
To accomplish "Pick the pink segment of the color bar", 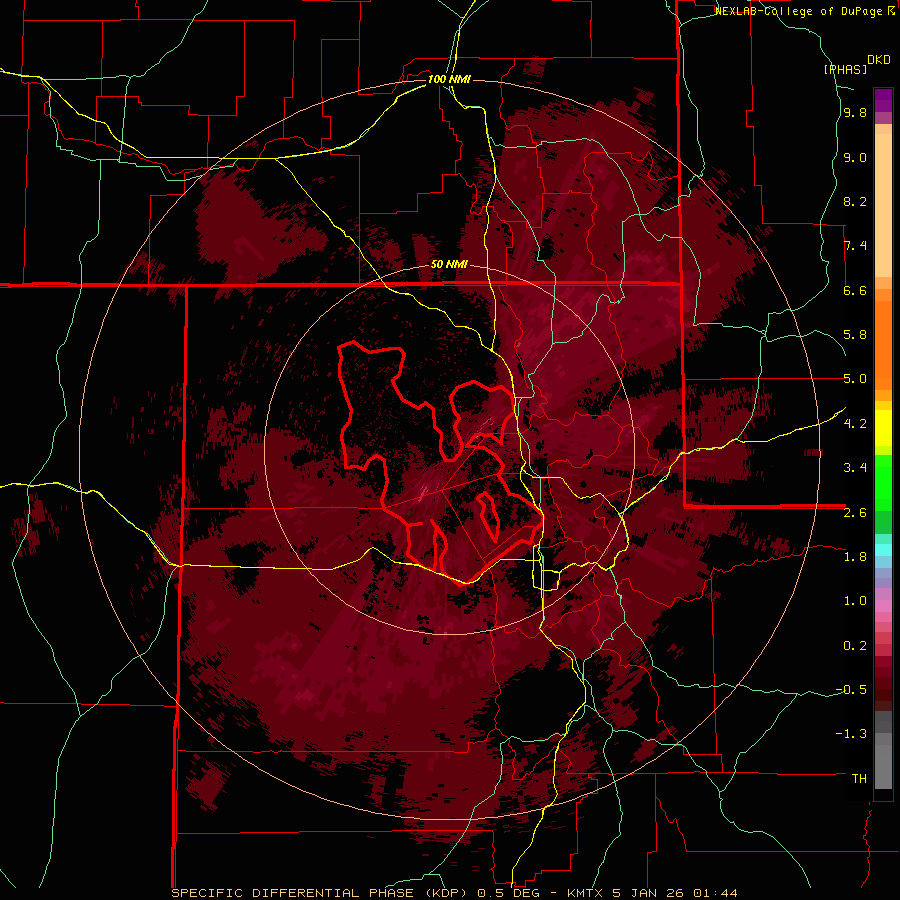I will tap(883, 606).
